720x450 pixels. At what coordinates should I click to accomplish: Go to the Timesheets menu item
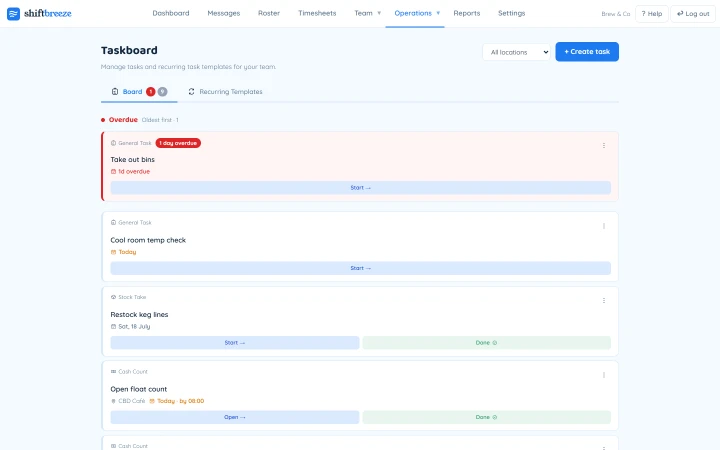(x=317, y=13)
